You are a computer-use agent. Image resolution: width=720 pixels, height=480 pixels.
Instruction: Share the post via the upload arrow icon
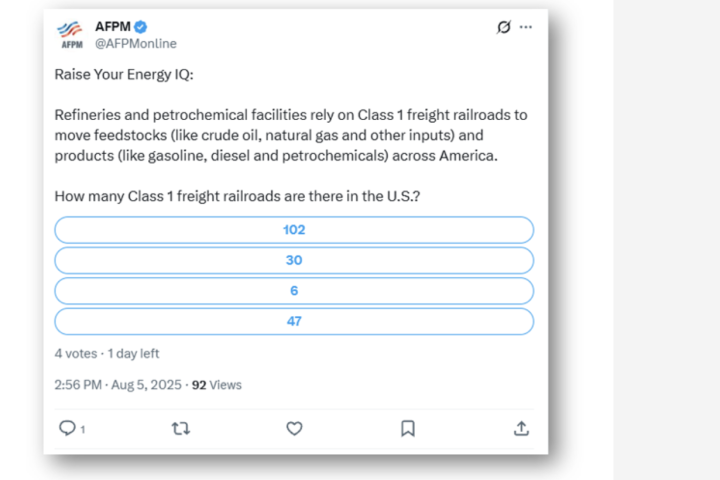[521, 428]
